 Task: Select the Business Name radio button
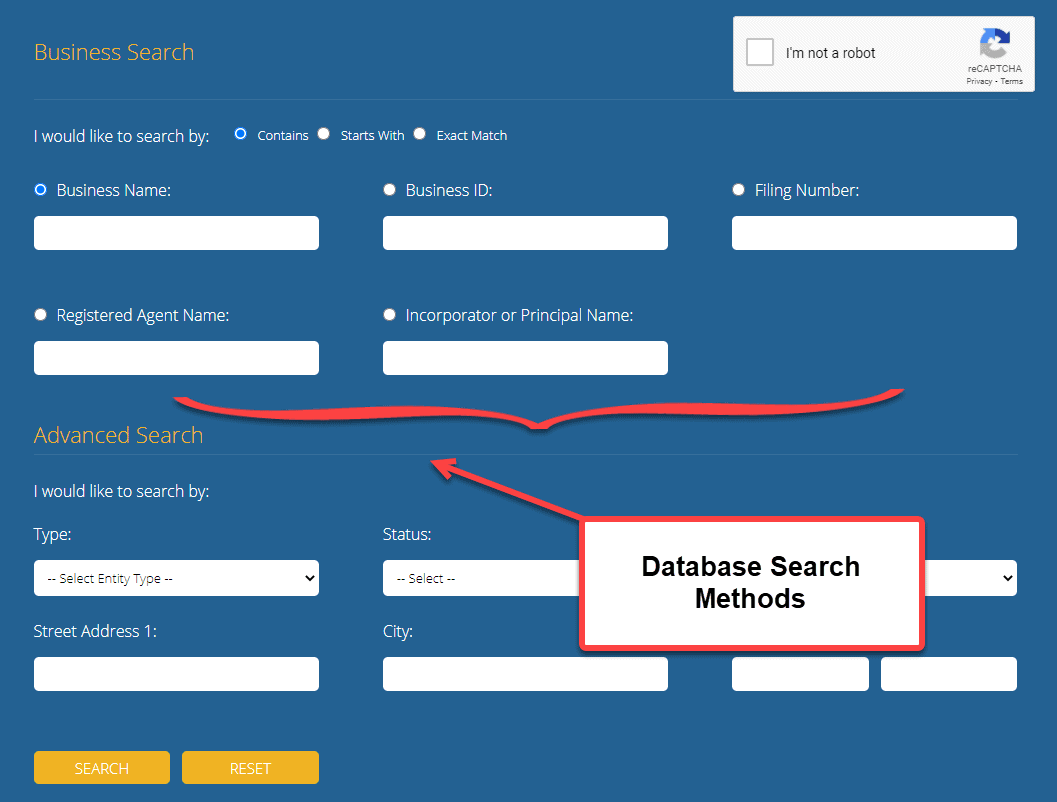(40, 190)
